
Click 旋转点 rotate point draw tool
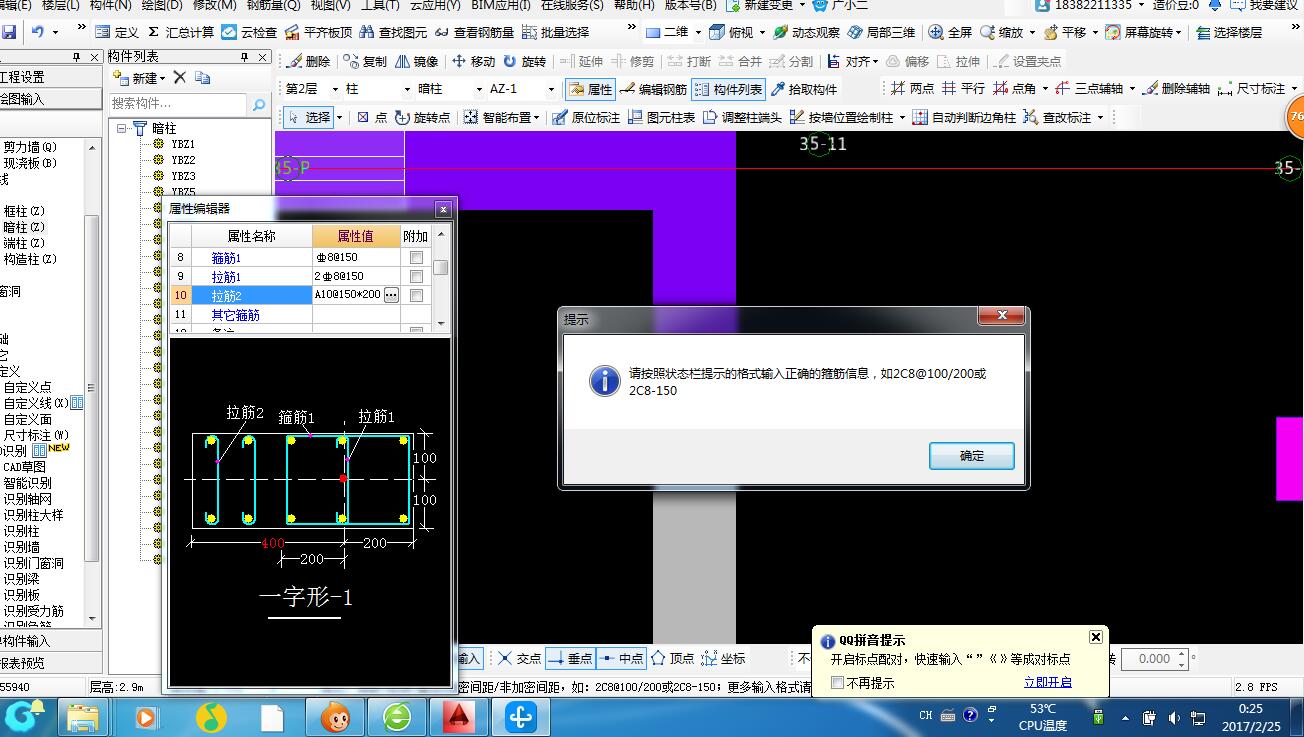pos(423,117)
